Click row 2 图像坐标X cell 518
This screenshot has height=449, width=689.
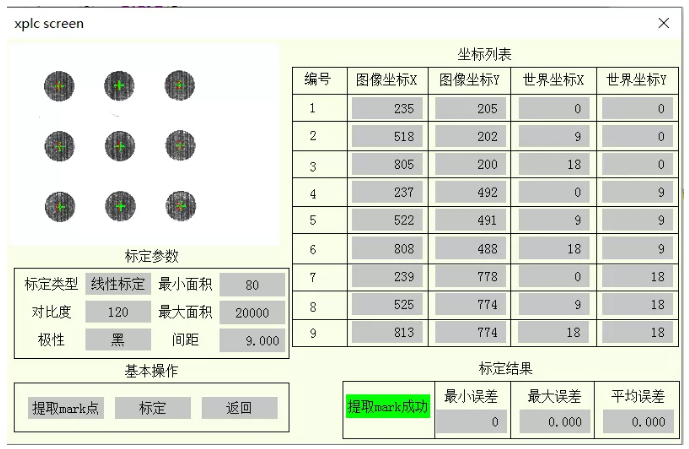[387, 137]
